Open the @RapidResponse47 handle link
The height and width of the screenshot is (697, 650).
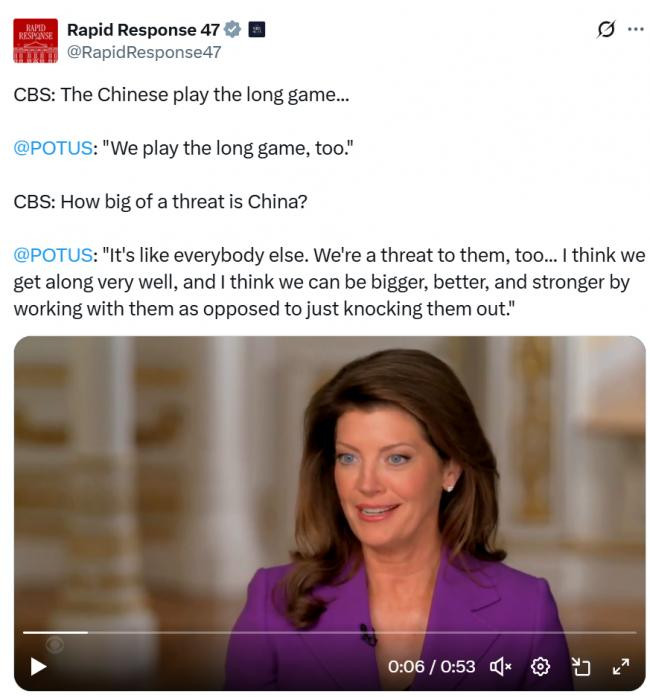point(144,52)
